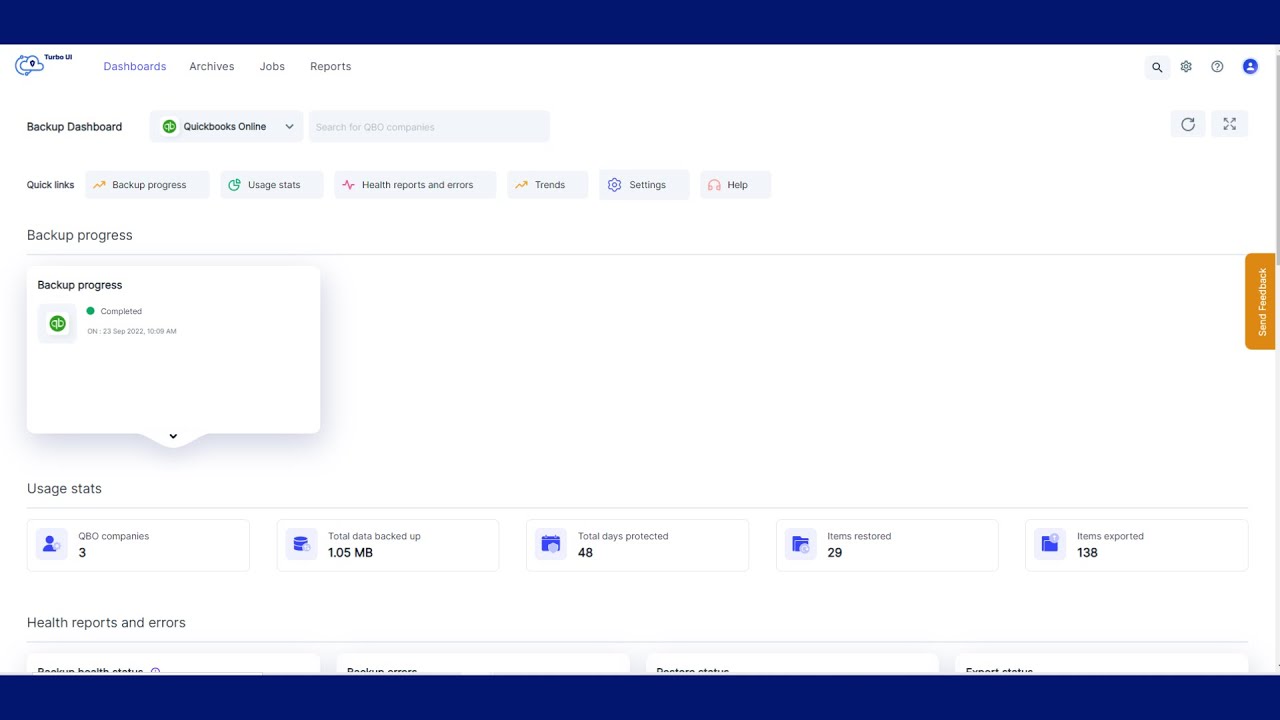Open the Trends quick link
The image size is (1280, 720).
[x=548, y=185]
